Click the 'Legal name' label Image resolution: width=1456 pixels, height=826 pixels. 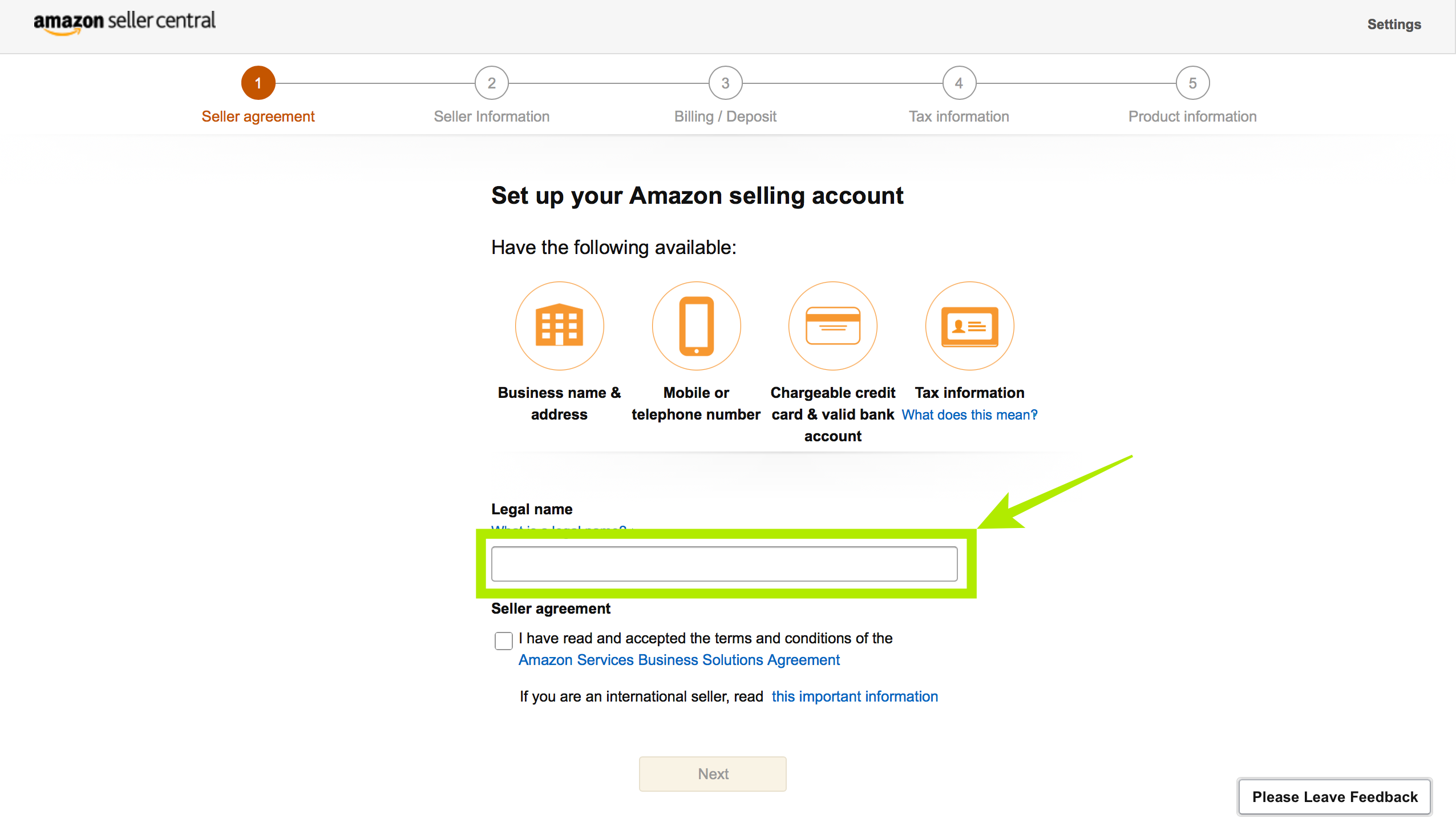(532, 509)
